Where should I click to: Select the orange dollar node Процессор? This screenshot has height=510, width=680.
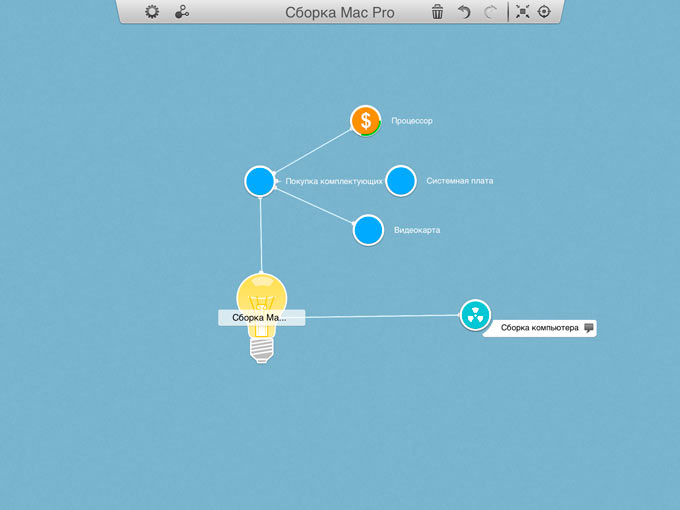tap(366, 121)
